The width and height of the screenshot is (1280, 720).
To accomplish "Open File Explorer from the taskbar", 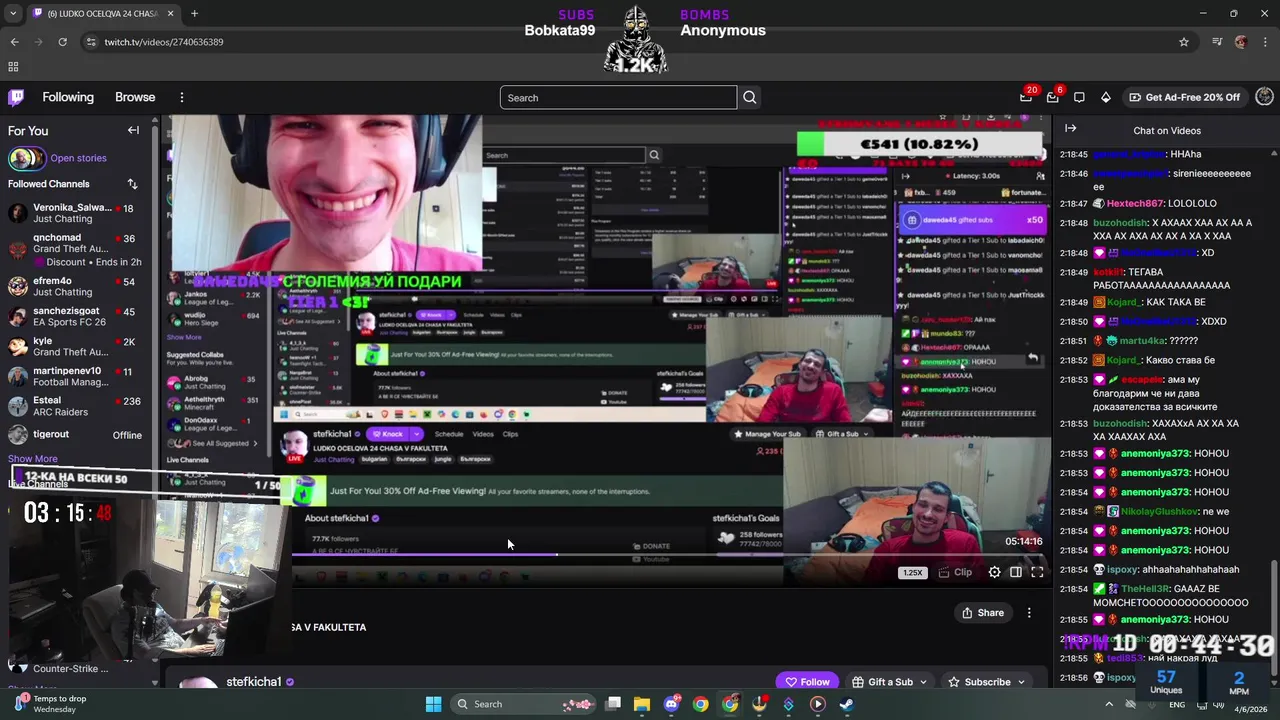I will [642, 704].
